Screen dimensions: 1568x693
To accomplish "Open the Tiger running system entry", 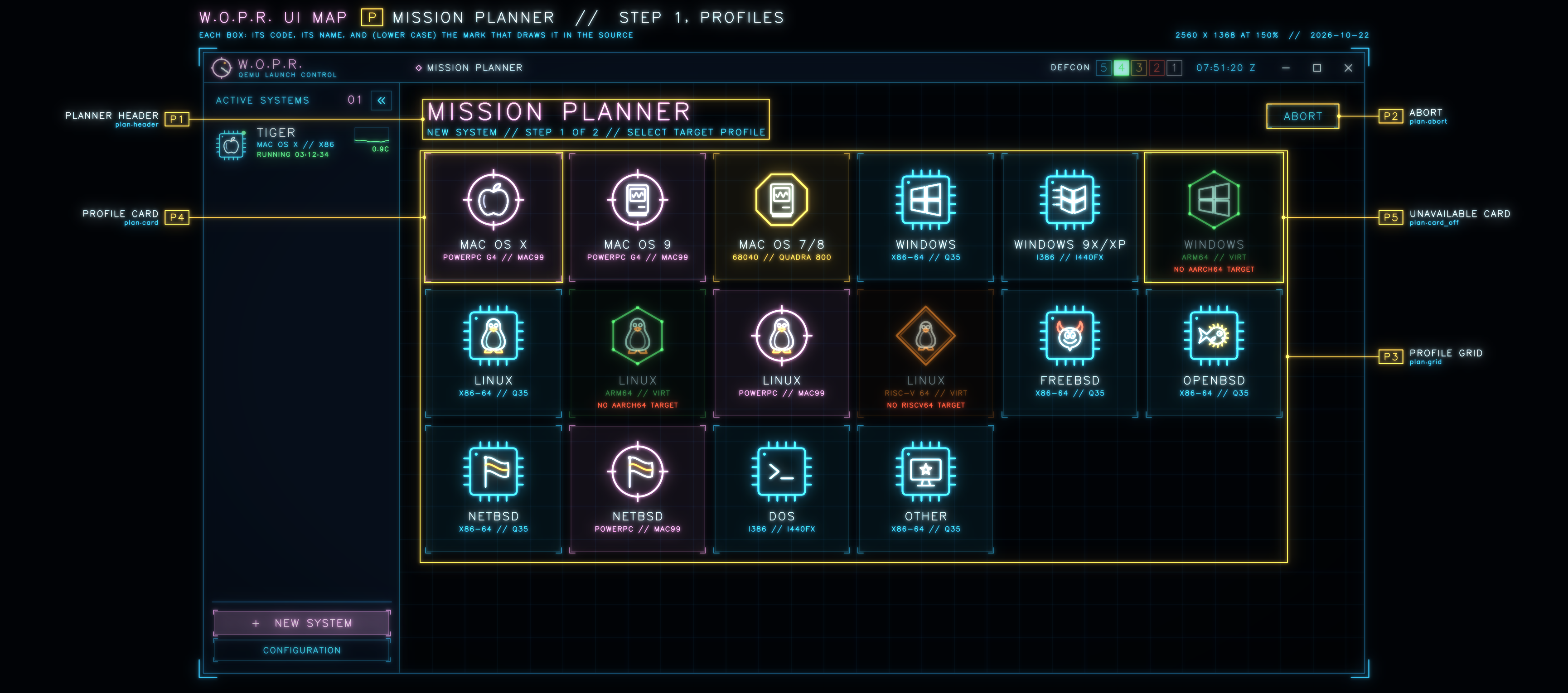I will [302, 144].
